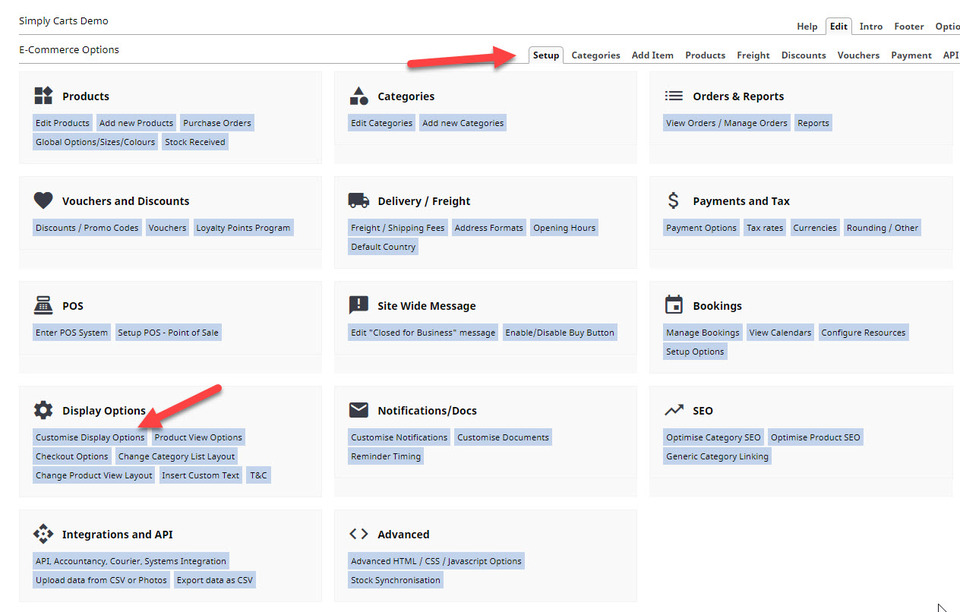Click the SEO trending arrow icon
The image size is (960, 612).
[673, 409]
